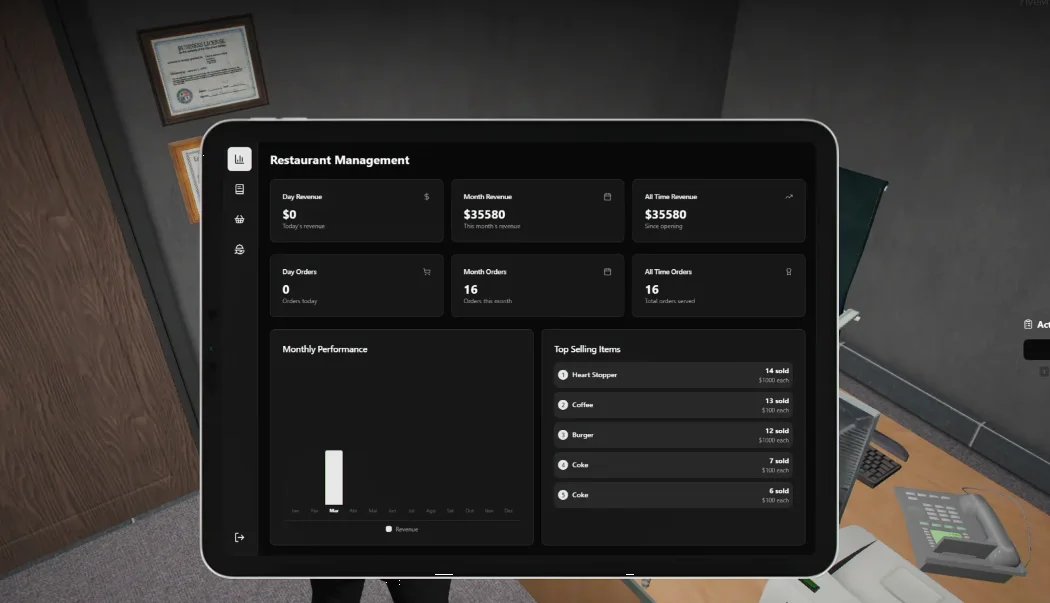
Task: Click the logout icon in the sidebar
Action: point(239,537)
